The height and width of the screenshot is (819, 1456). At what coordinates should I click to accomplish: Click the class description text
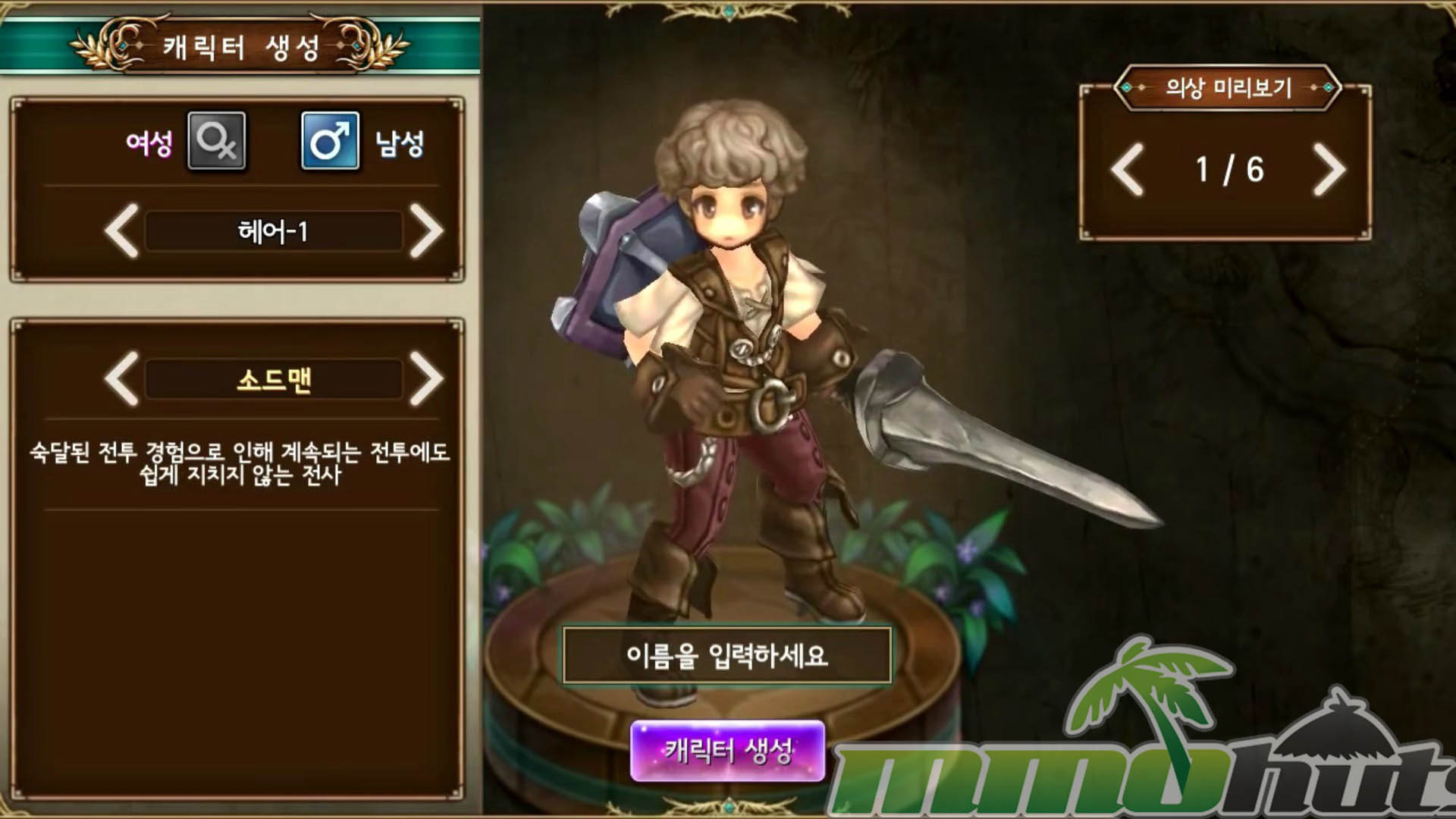tap(240, 463)
